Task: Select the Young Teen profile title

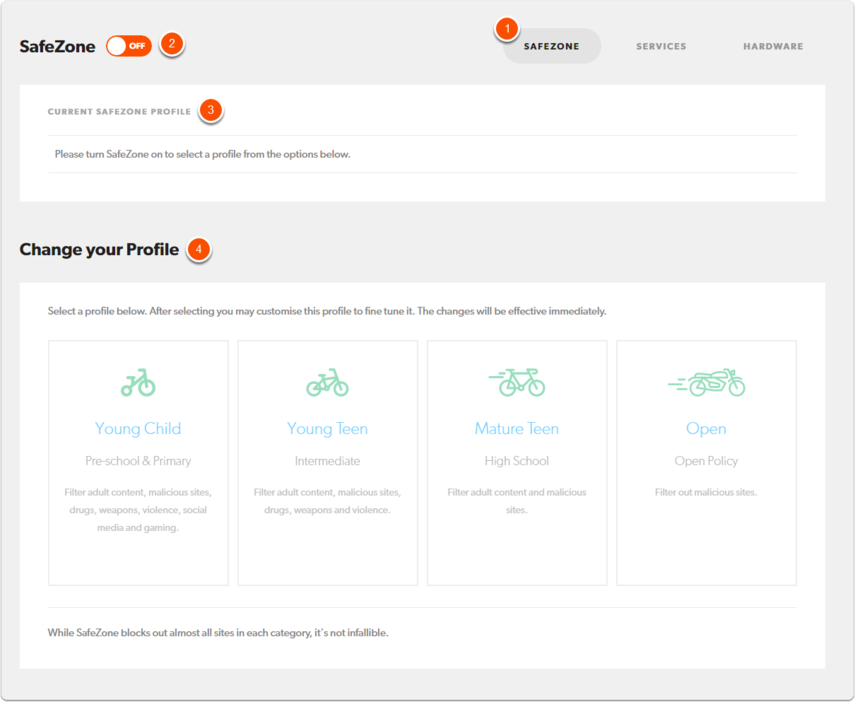Action: click(x=327, y=429)
